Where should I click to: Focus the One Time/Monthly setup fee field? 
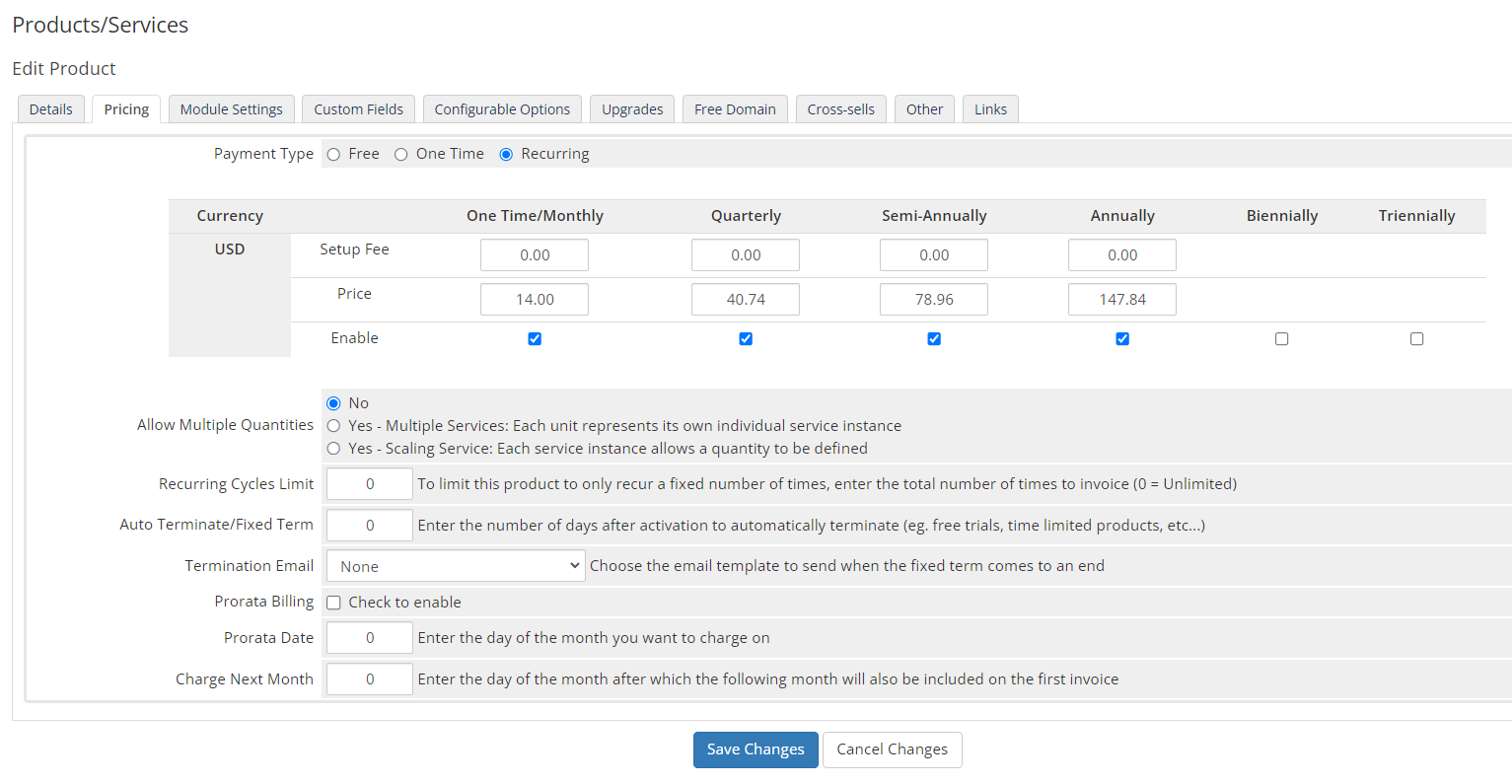[x=535, y=255]
